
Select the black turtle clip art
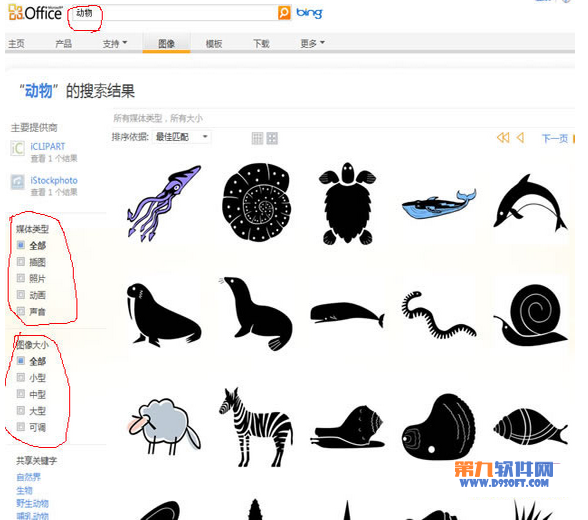click(347, 203)
